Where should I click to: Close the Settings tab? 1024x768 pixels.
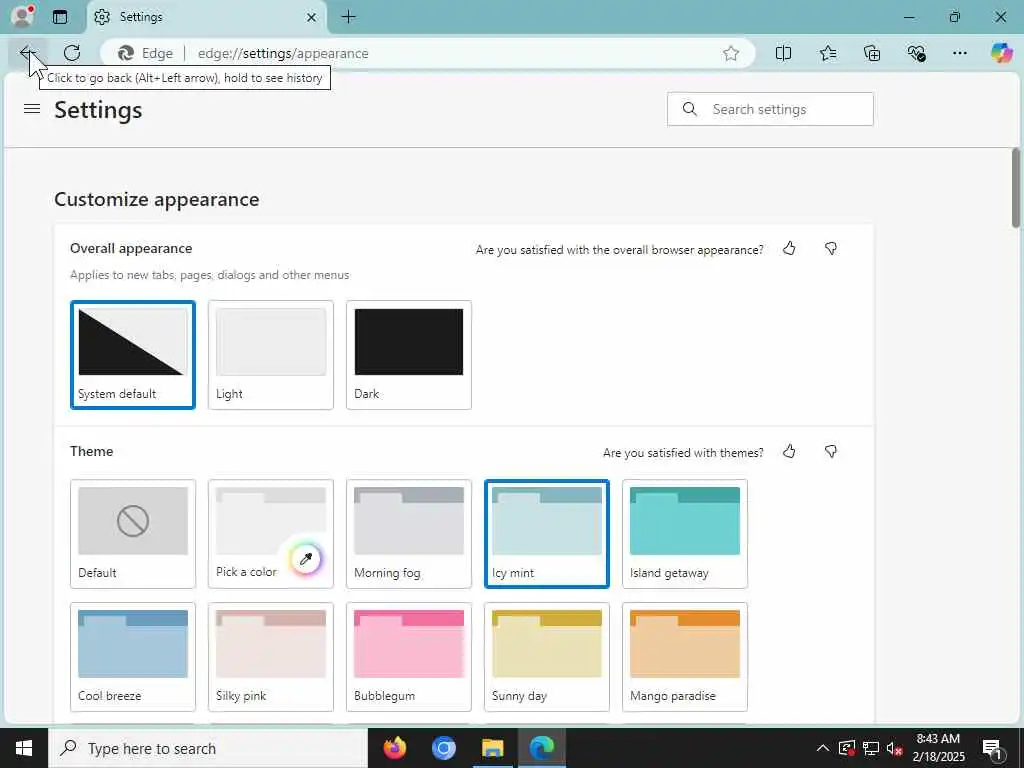point(312,17)
